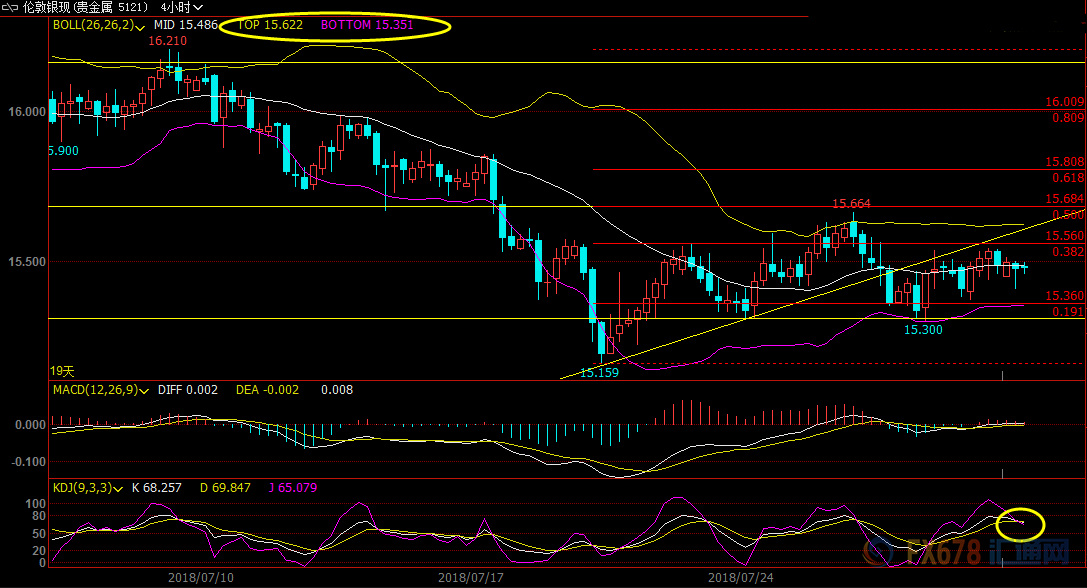The image size is (1087, 588).
Task: Click the 16.210 high price marker
Action: pos(167,42)
